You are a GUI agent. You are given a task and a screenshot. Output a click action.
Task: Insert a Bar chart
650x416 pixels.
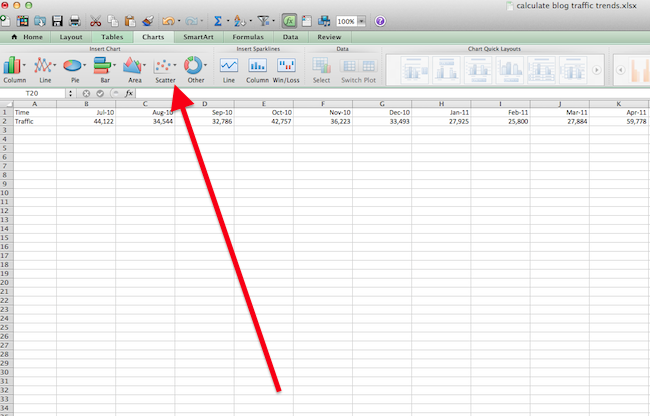point(104,67)
